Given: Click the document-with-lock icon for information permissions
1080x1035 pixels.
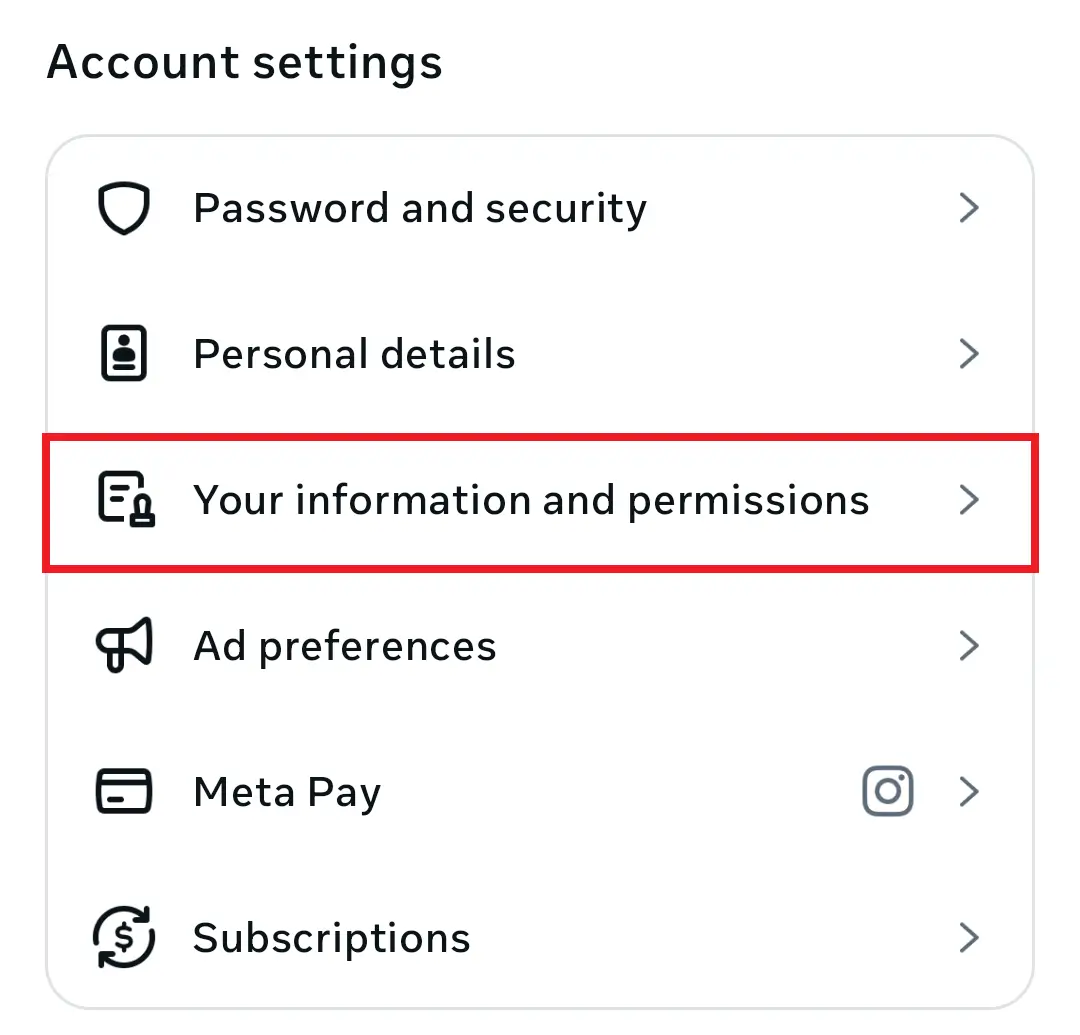Looking at the screenshot, I should coord(124,500).
